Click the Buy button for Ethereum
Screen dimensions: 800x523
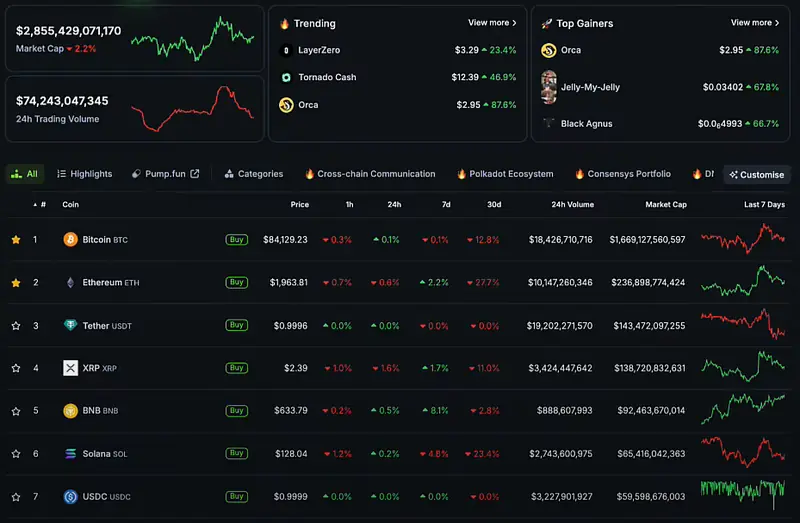(237, 282)
